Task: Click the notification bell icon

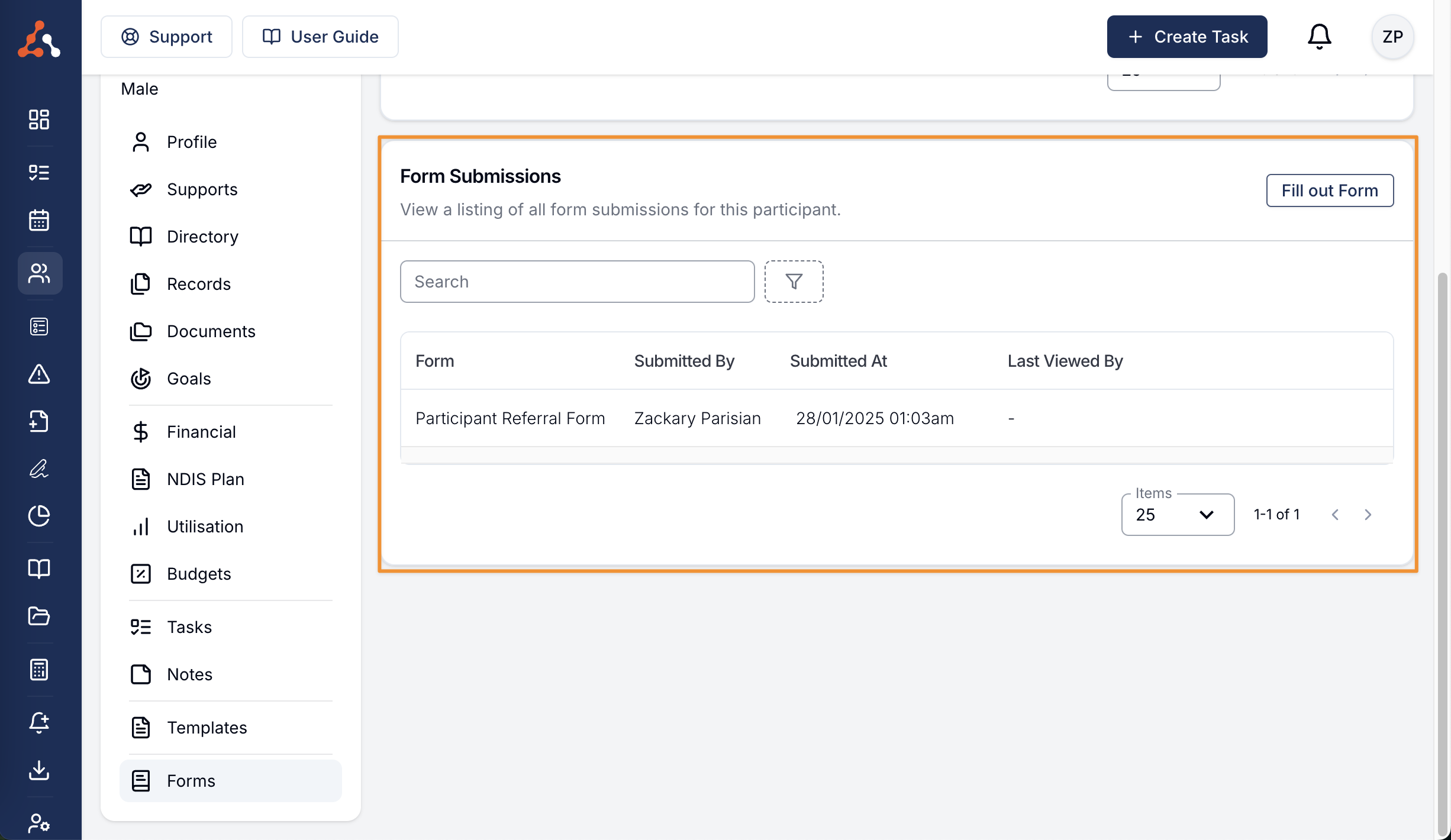Action: [x=1319, y=37]
